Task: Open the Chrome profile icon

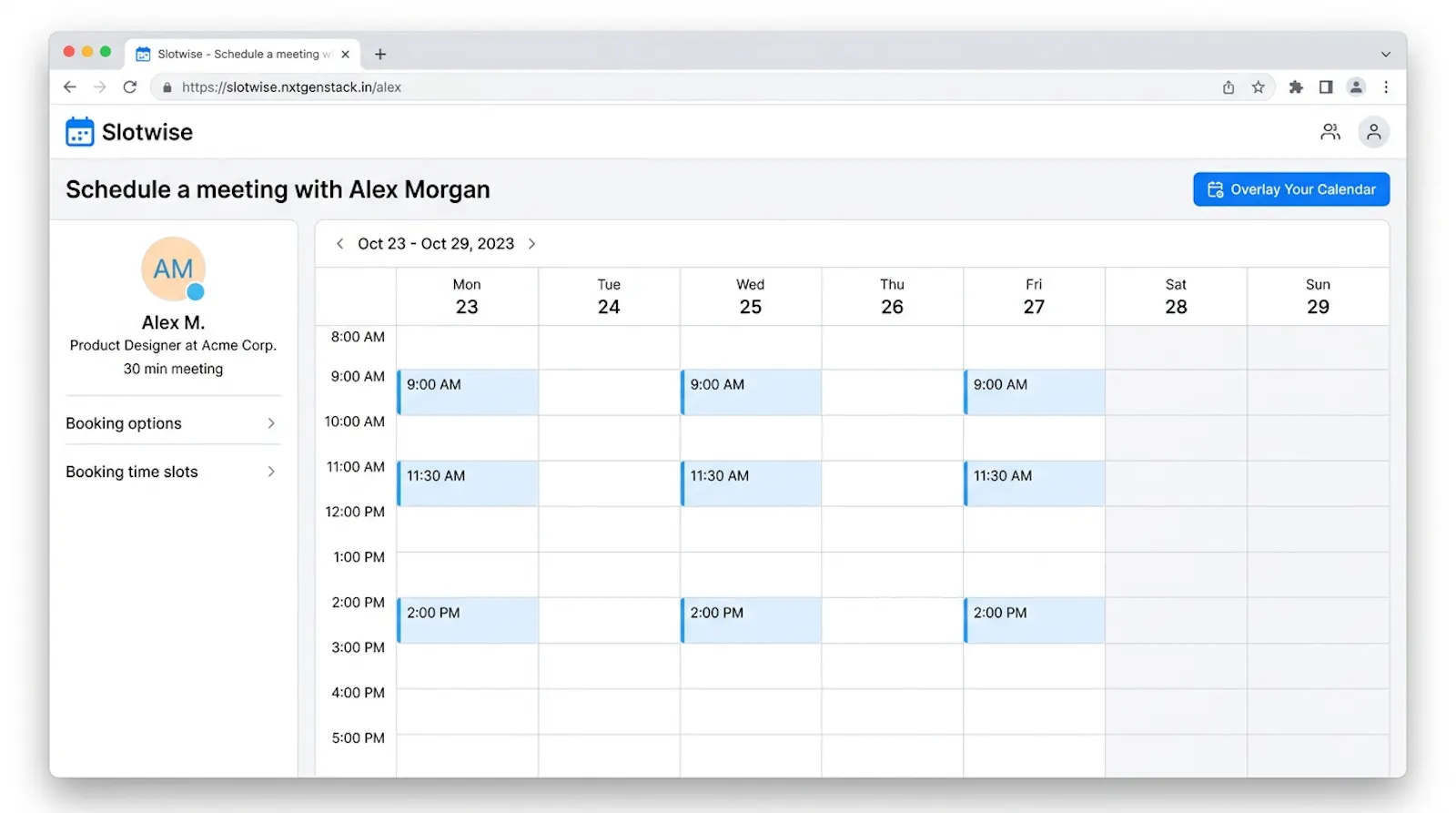Action: (x=1356, y=87)
